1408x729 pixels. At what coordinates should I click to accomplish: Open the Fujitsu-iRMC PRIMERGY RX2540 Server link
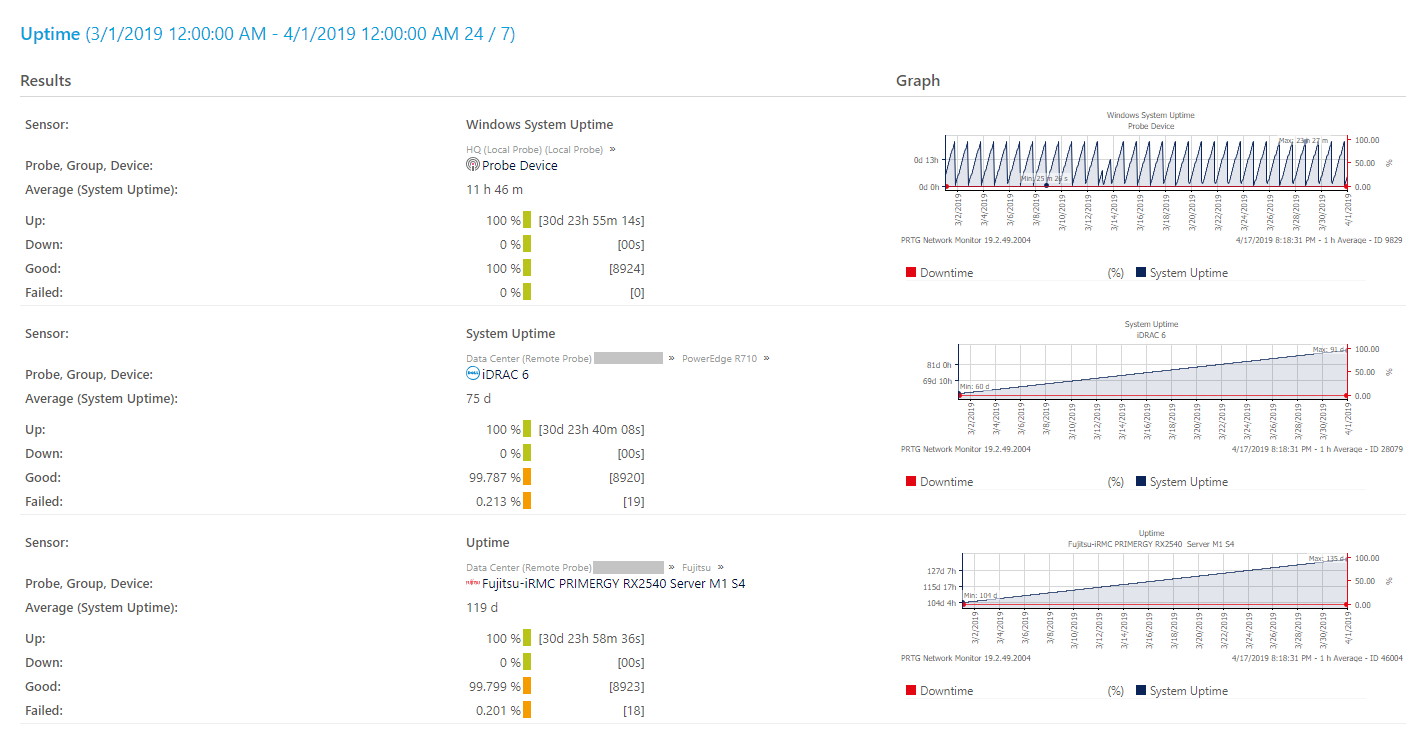point(613,583)
